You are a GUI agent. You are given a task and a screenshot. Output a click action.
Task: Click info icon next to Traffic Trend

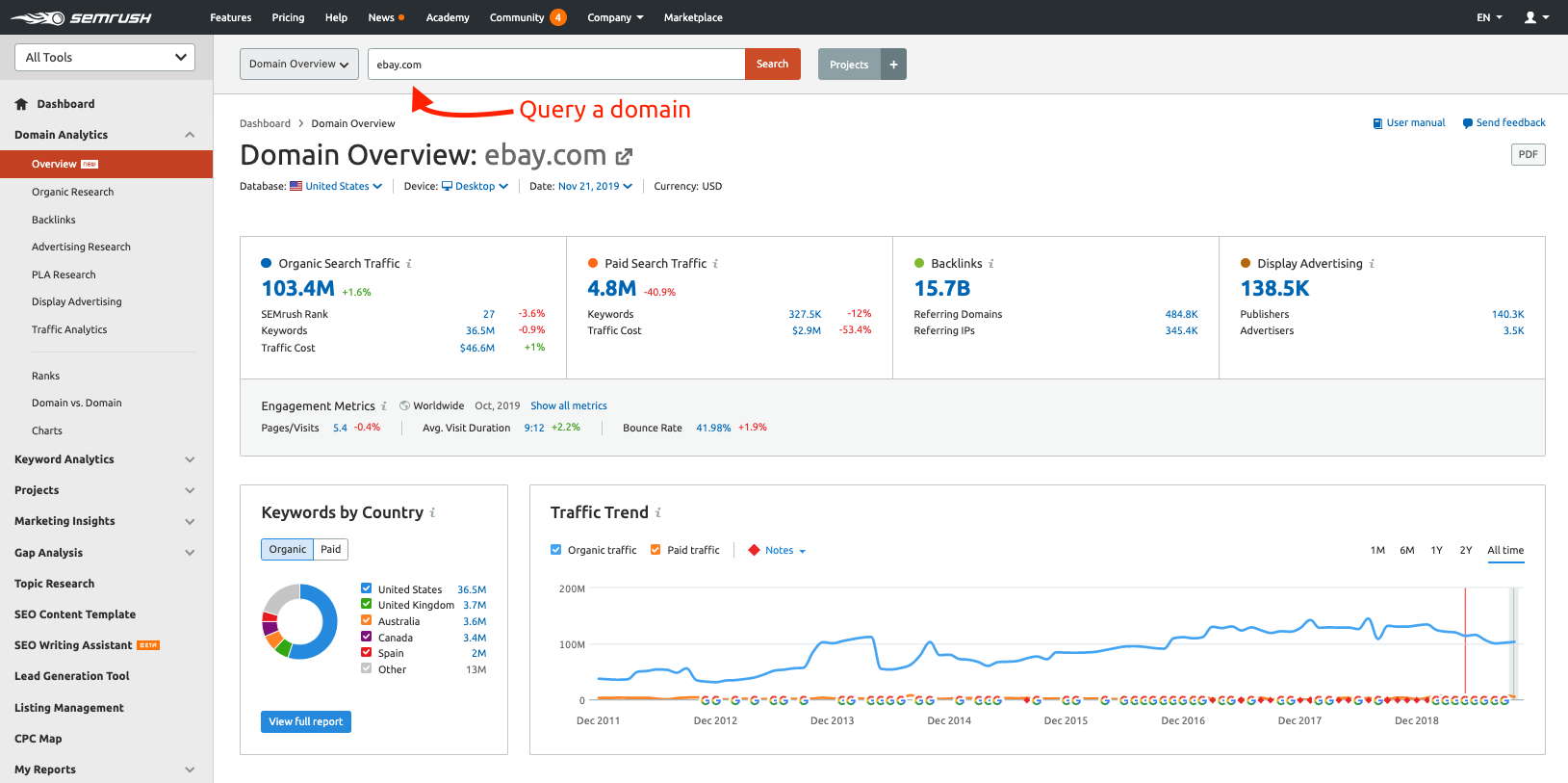(658, 512)
